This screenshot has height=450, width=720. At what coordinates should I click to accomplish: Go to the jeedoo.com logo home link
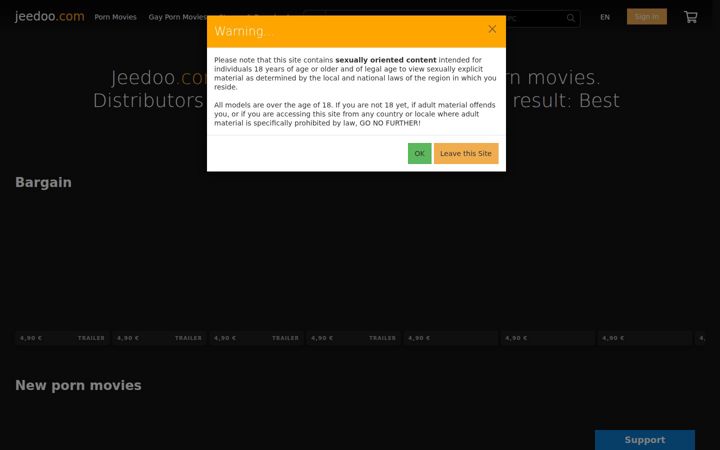pyautogui.click(x=50, y=17)
